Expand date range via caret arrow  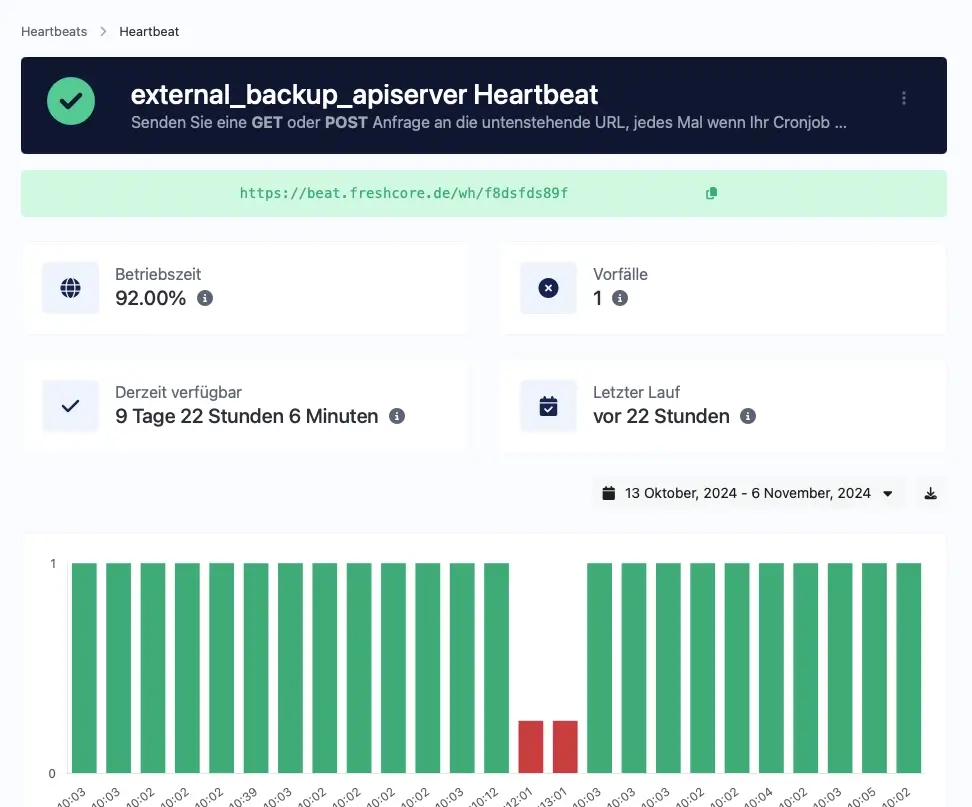point(887,493)
